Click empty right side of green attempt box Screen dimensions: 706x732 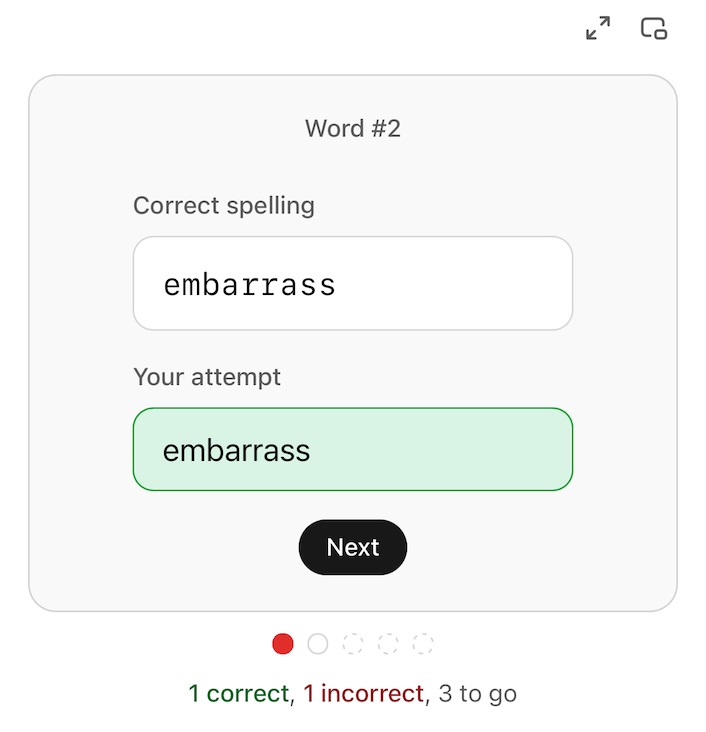pyautogui.click(x=480, y=450)
